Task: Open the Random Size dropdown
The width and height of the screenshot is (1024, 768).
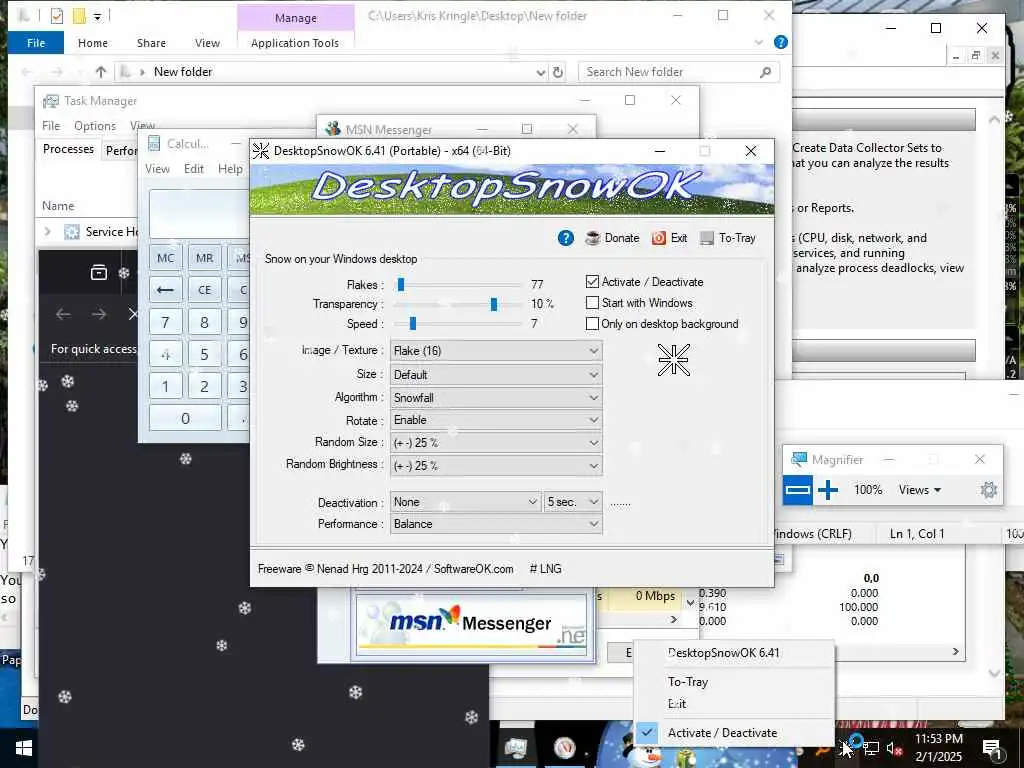Action: click(x=496, y=443)
